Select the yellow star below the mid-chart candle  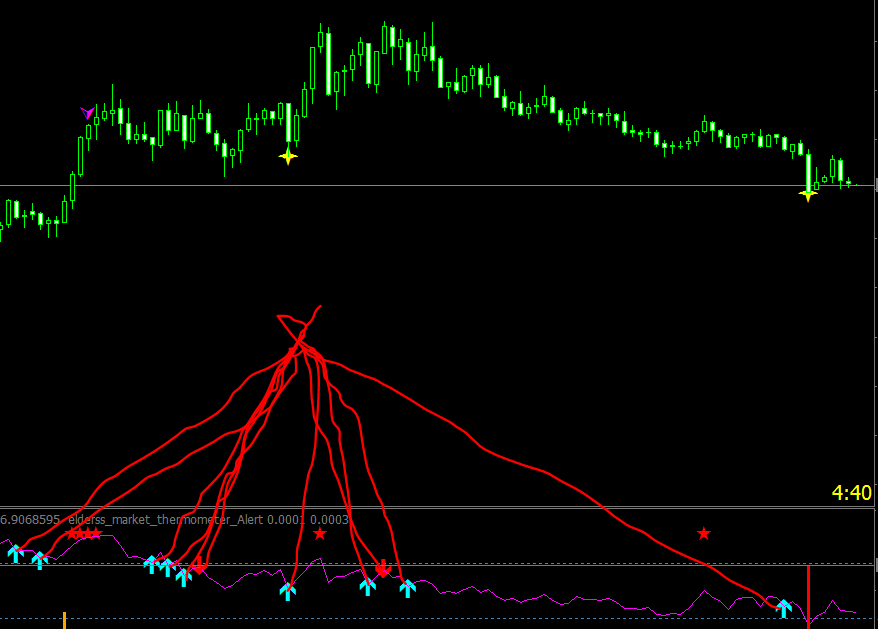coord(288,157)
